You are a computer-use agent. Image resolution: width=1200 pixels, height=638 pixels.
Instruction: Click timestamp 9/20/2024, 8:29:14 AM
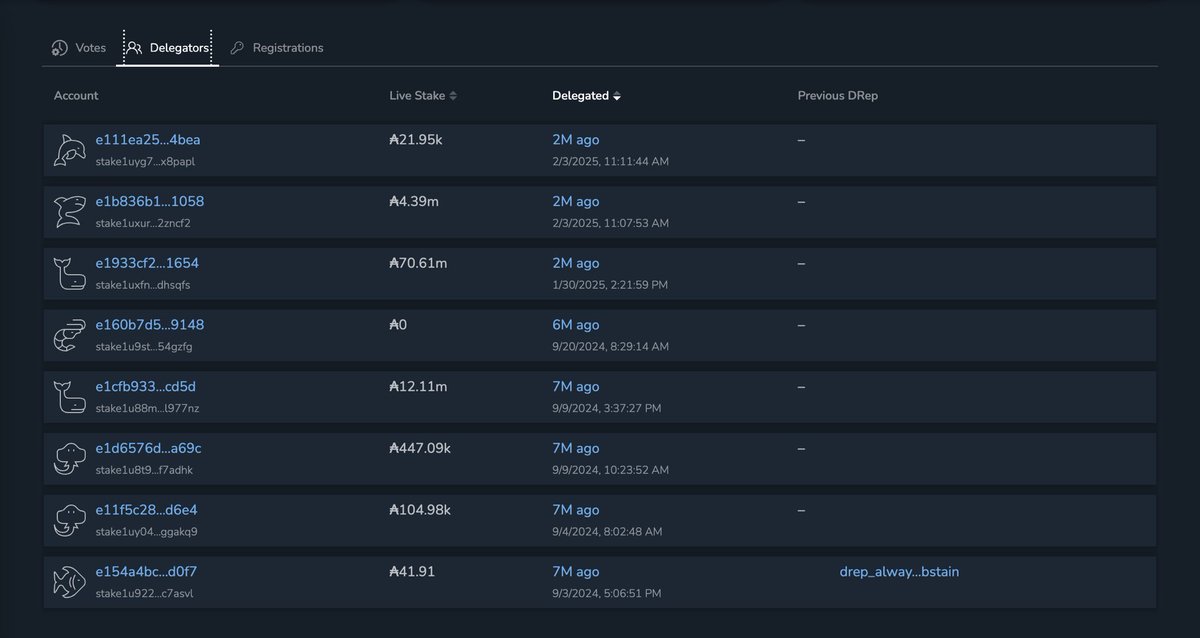pyautogui.click(x=610, y=347)
